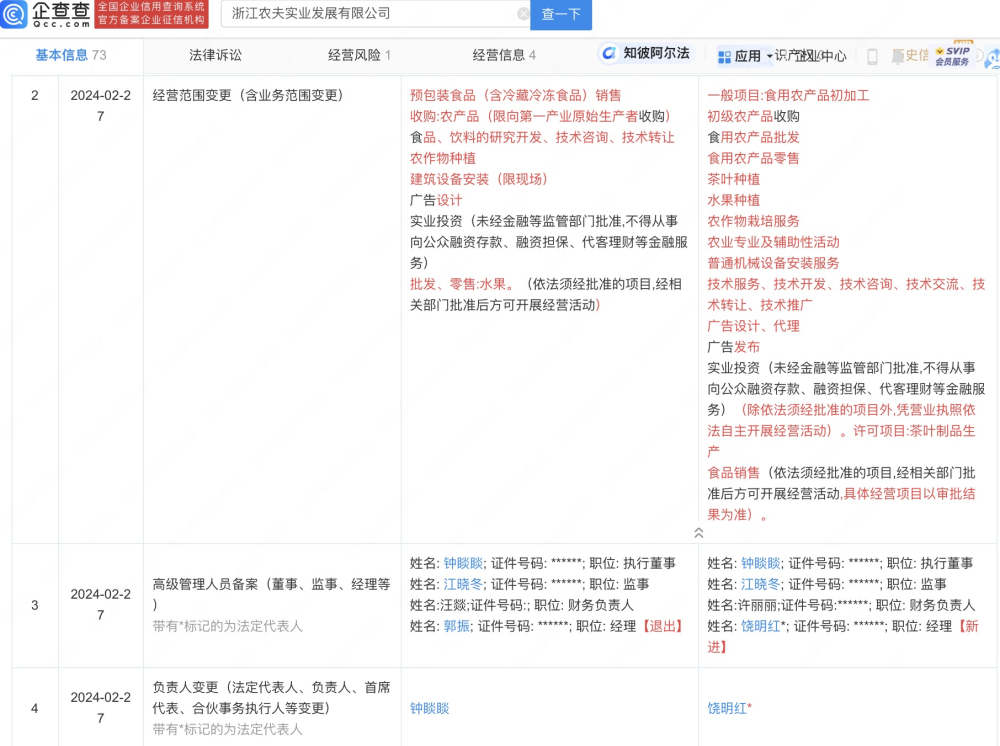Open the message notification bell icon
1000x746 pixels.
[896, 55]
